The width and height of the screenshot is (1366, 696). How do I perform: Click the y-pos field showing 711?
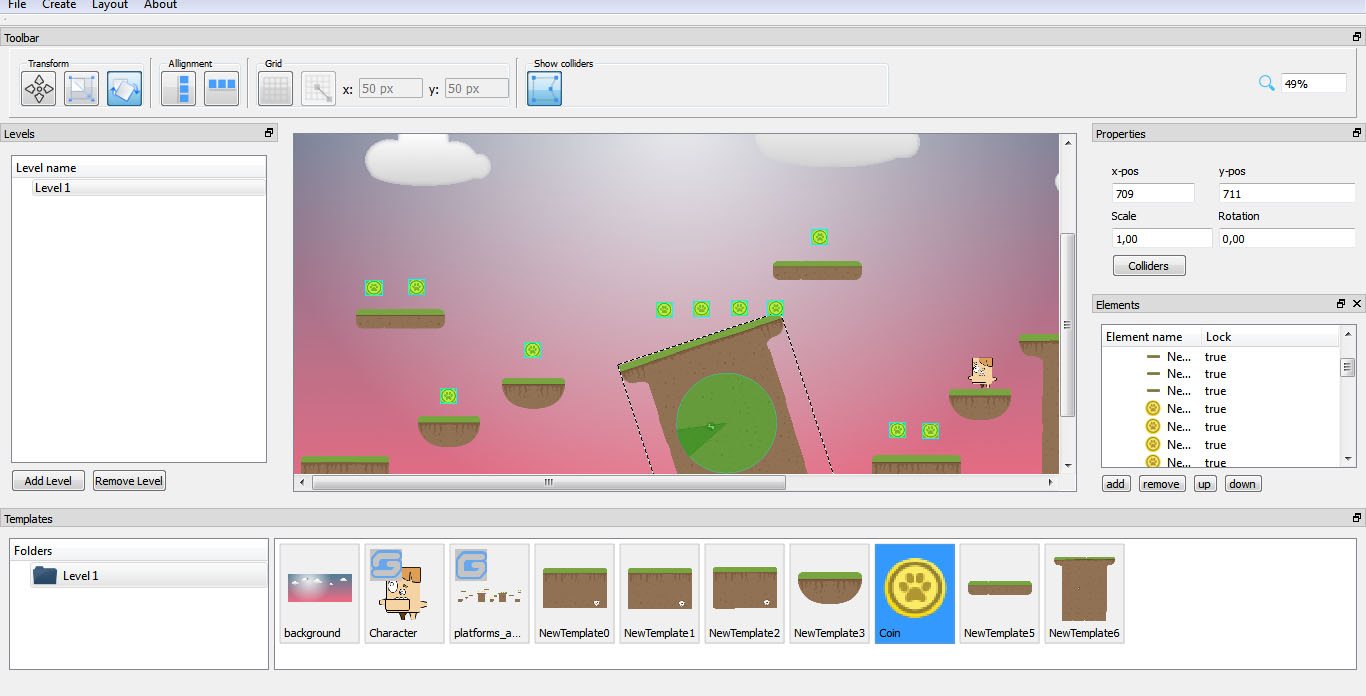point(1287,194)
